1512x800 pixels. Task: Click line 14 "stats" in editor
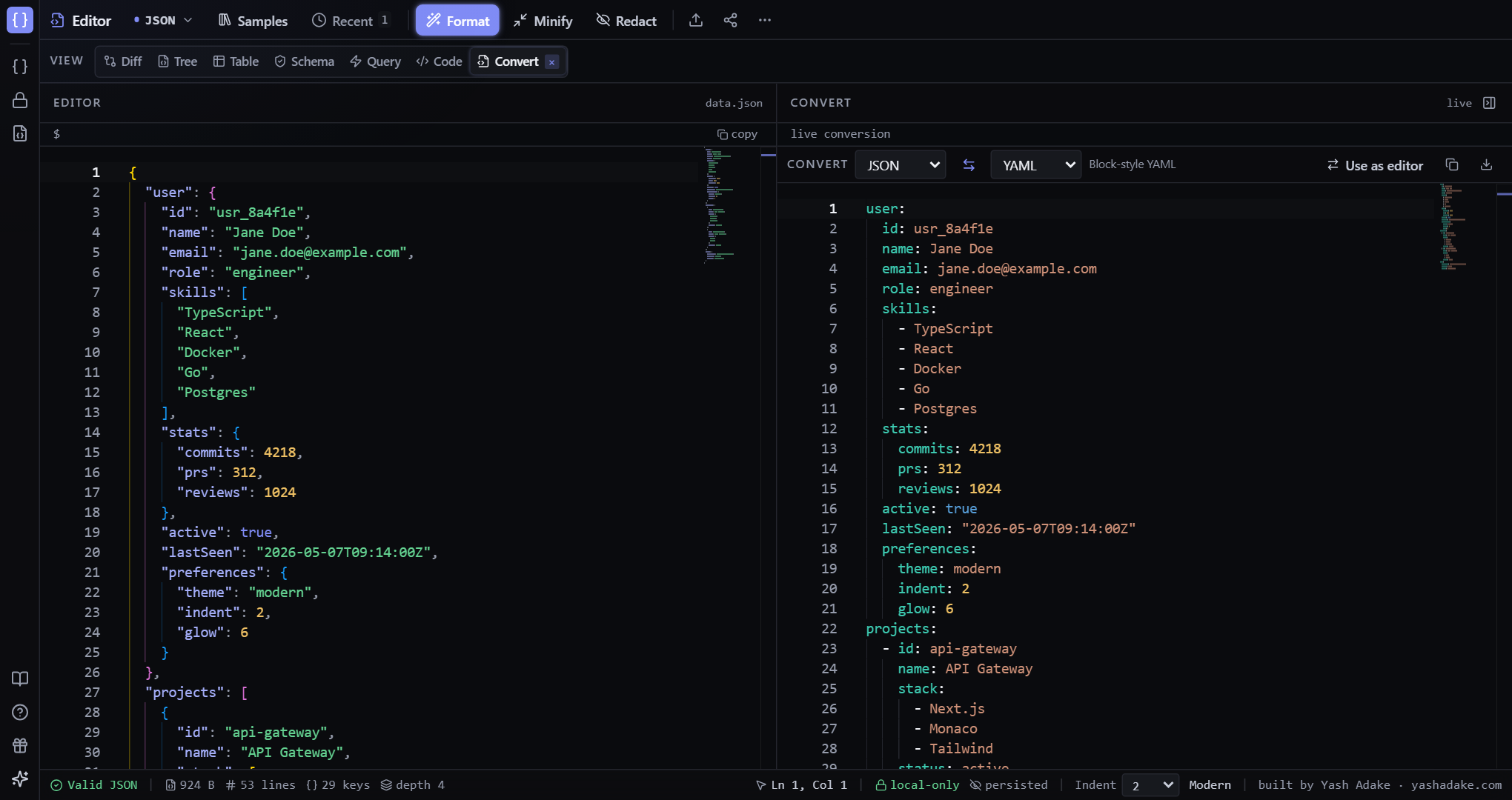201,433
